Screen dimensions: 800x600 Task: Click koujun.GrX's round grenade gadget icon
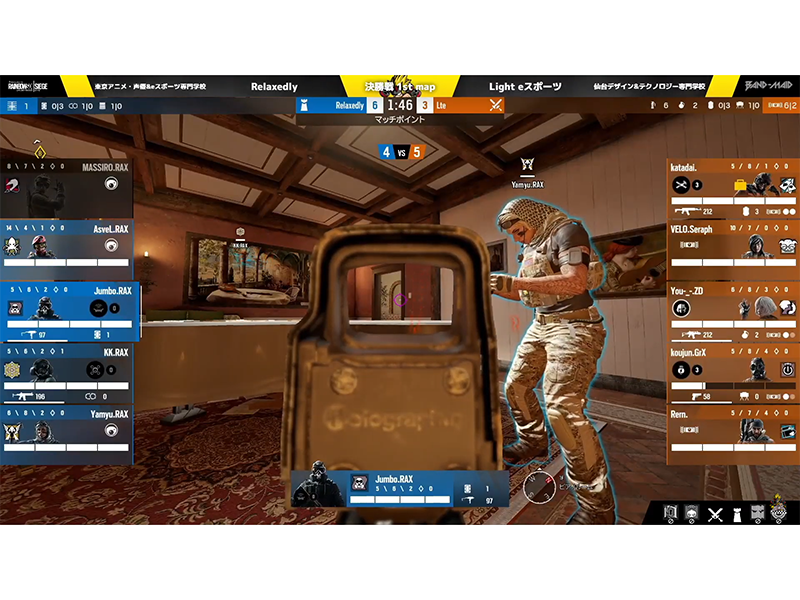681,369
